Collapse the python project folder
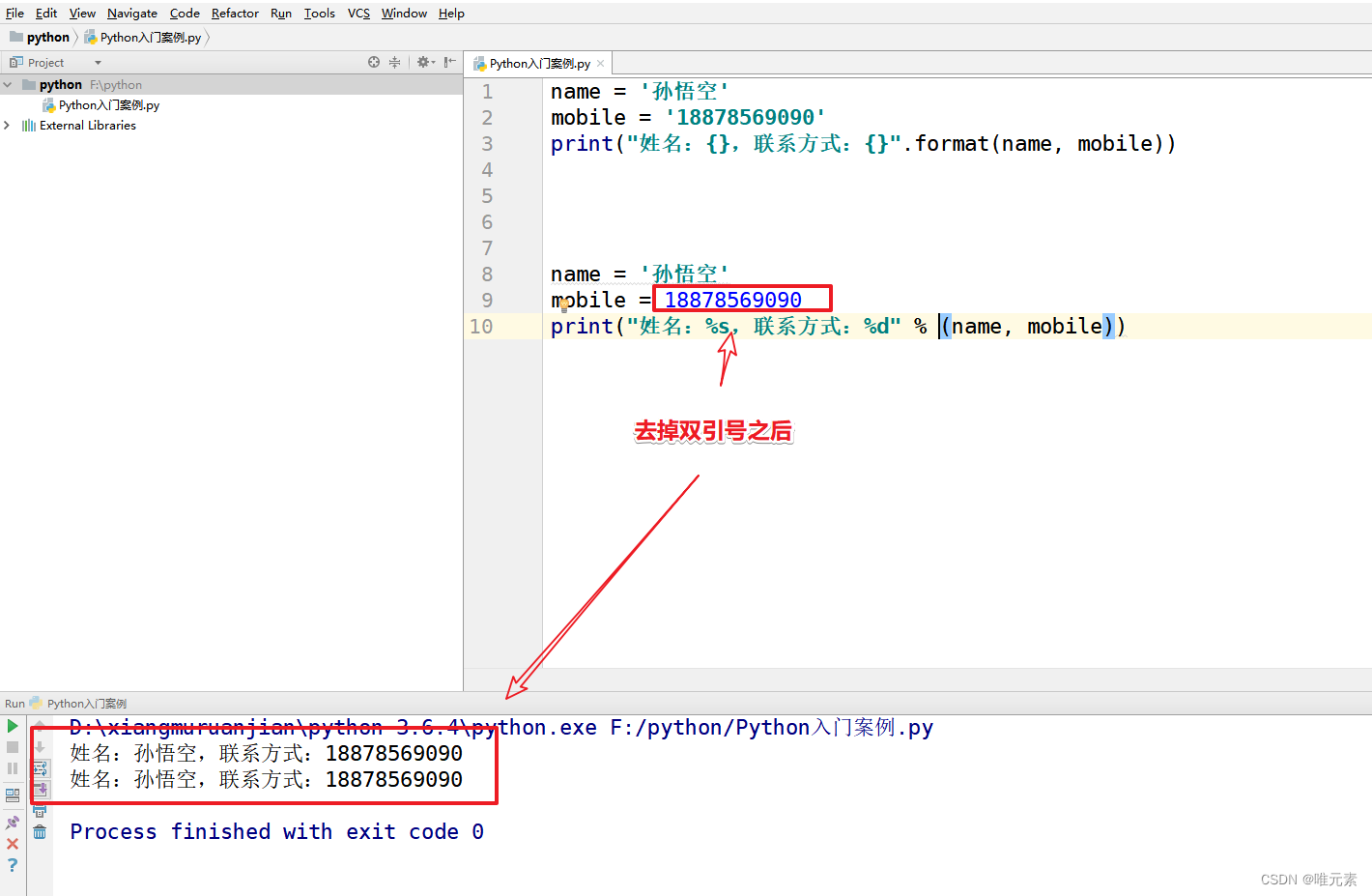The image size is (1372, 896). [x=9, y=84]
